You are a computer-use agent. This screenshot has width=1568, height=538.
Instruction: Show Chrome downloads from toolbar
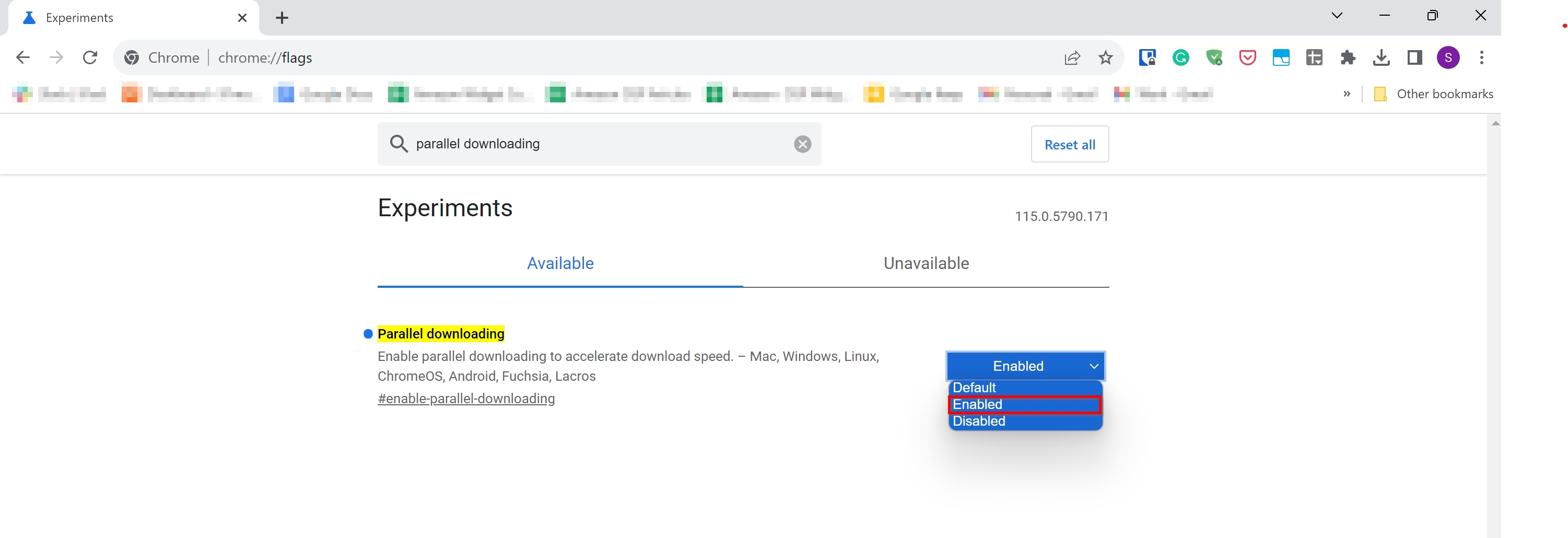pos(1381,58)
